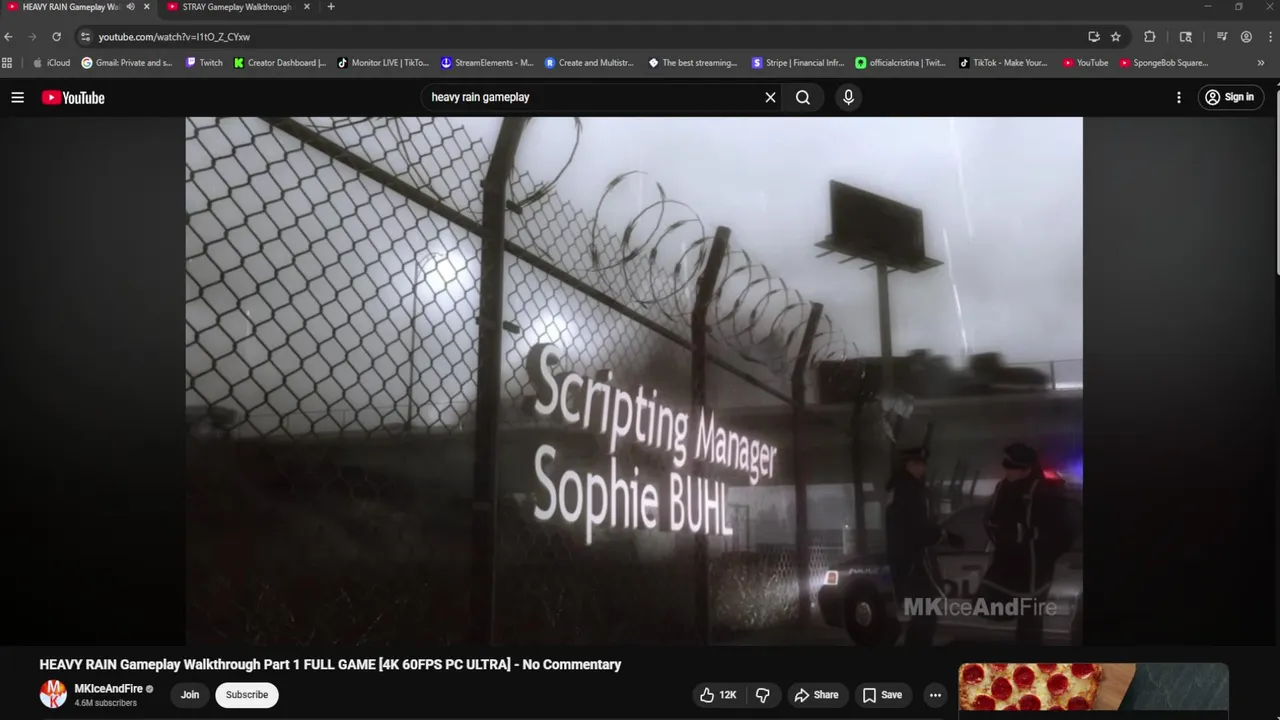Open the search tabs side panel icon

1186,37
